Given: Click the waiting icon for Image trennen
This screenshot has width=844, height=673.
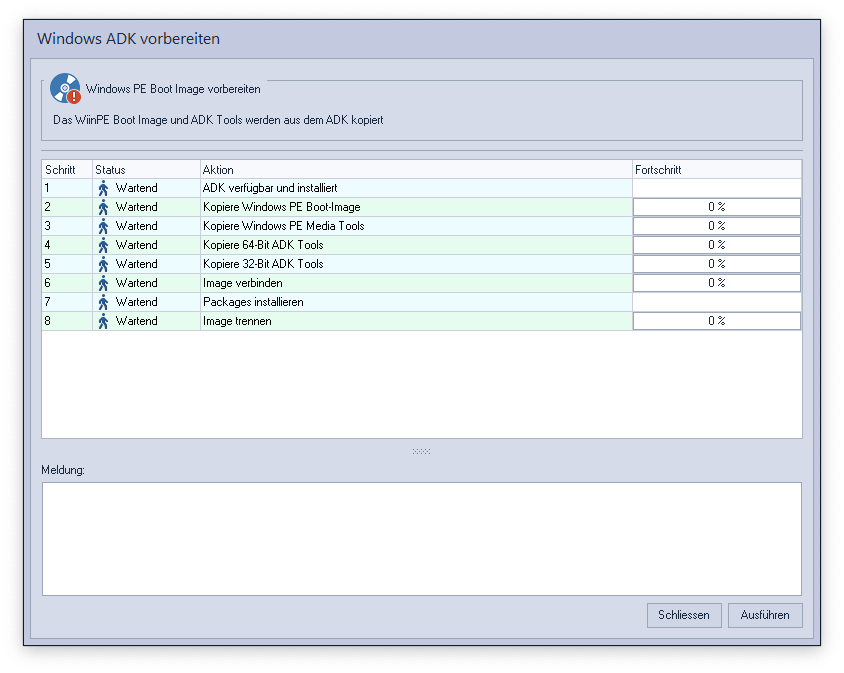Looking at the screenshot, I should [x=103, y=321].
